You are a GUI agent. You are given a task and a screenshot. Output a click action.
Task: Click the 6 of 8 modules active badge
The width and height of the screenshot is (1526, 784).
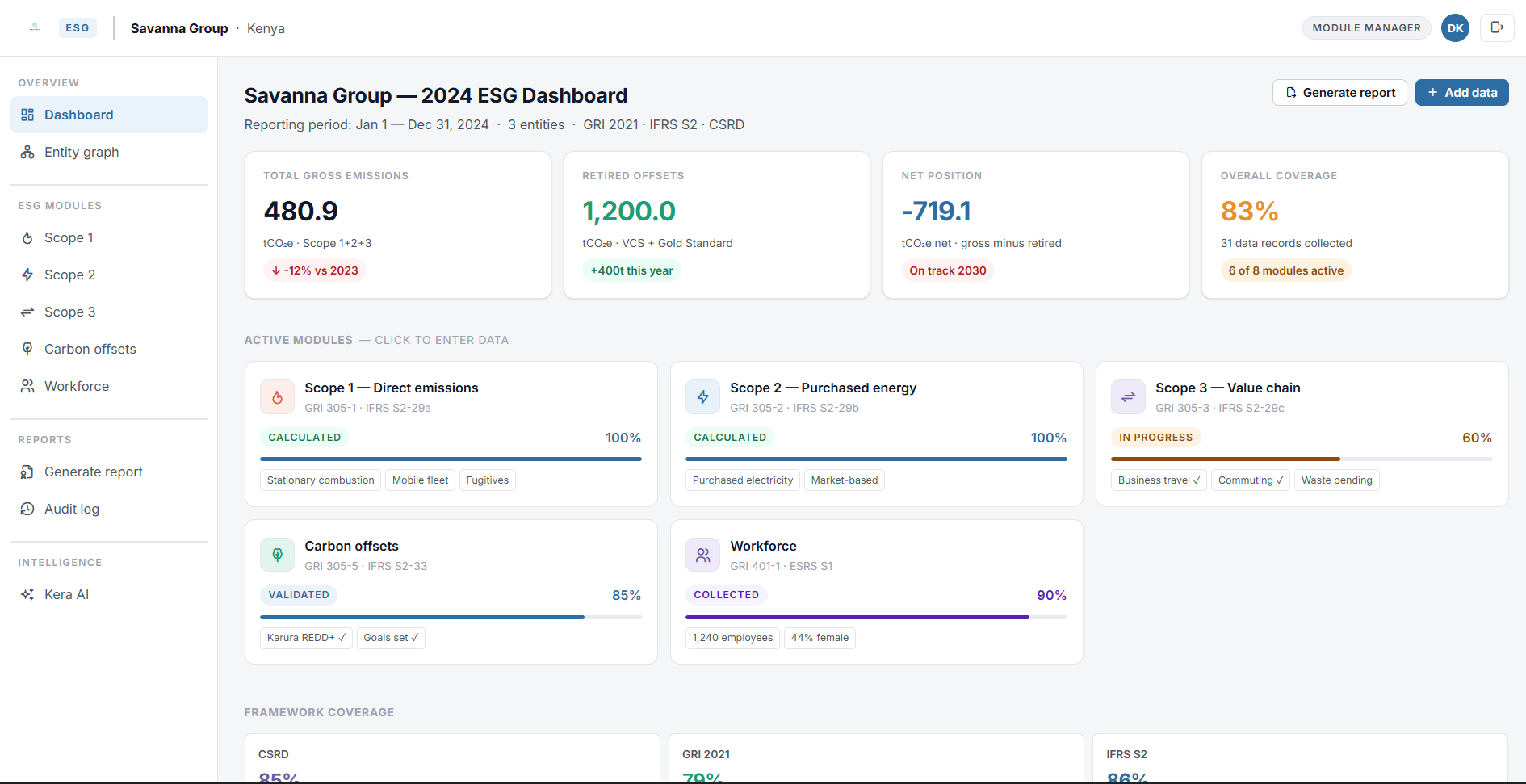coord(1286,270)
